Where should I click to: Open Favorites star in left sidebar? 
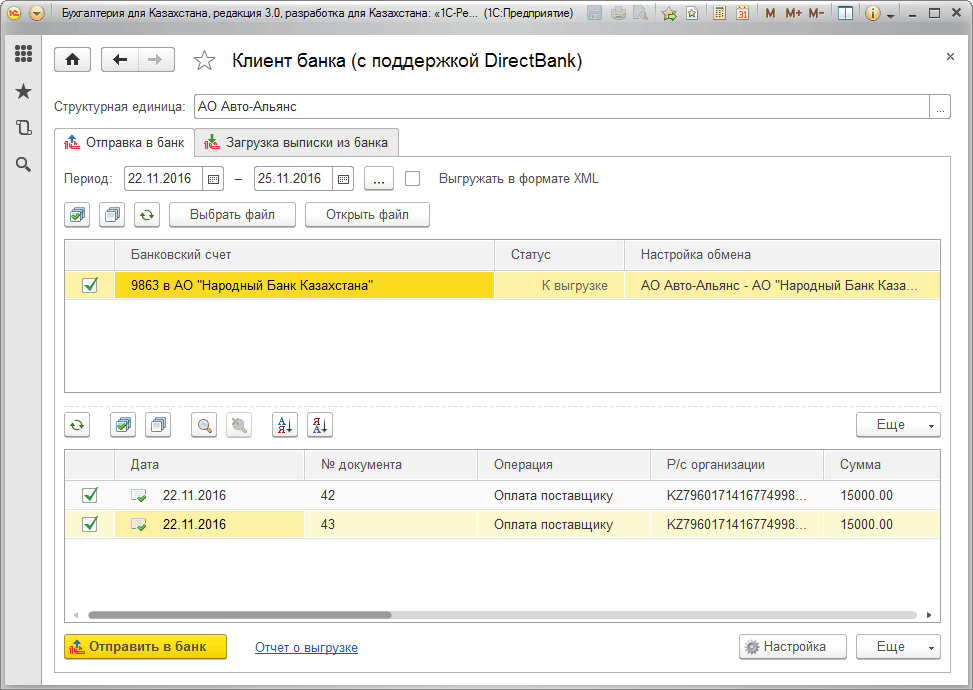click(23, 91)
